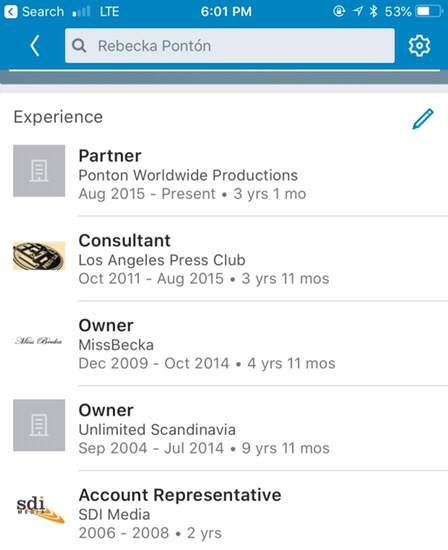Tap the SDI Media logo
The height and width of the screenshot is (550, 448).
(40, 510)
